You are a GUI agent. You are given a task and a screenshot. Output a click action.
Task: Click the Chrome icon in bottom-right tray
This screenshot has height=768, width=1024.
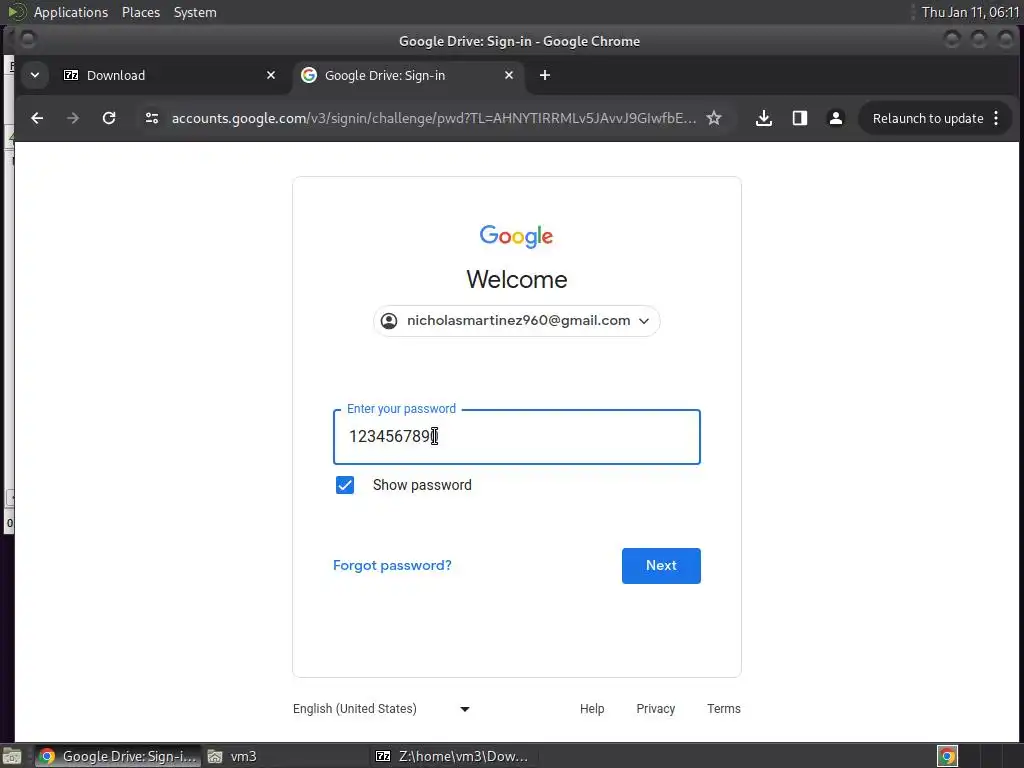[x=947, y=756]
